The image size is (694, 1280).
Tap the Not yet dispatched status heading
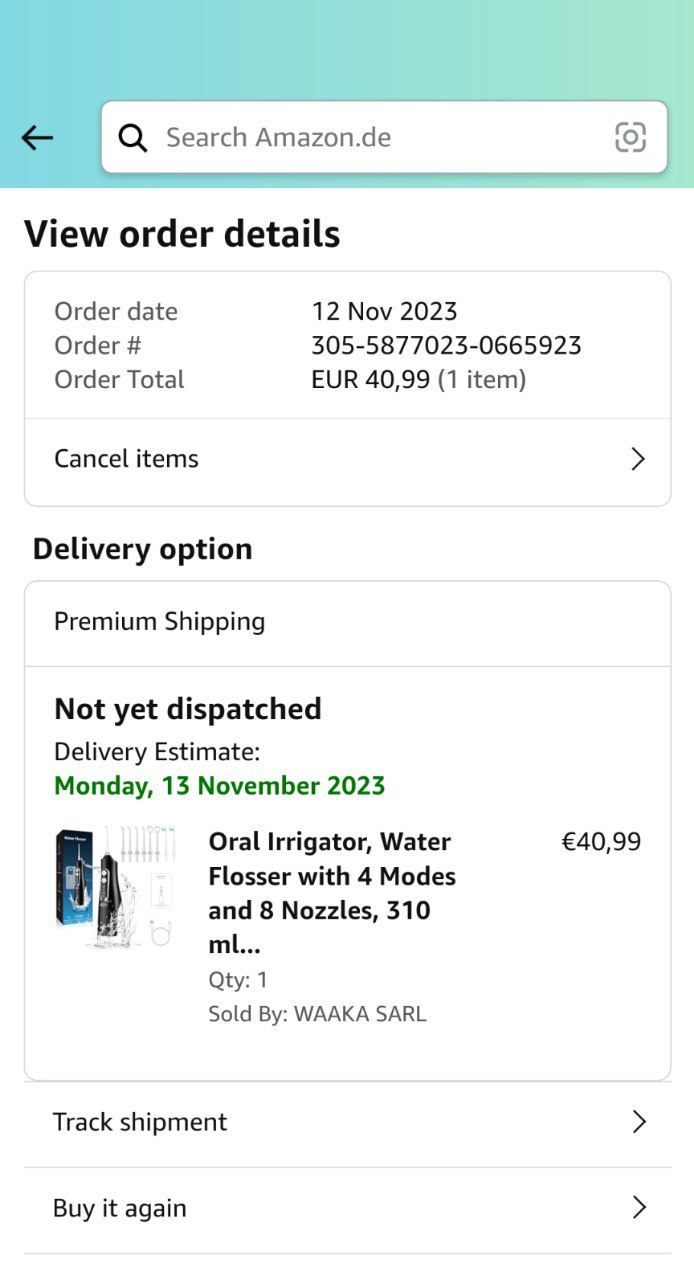[188, 709]
